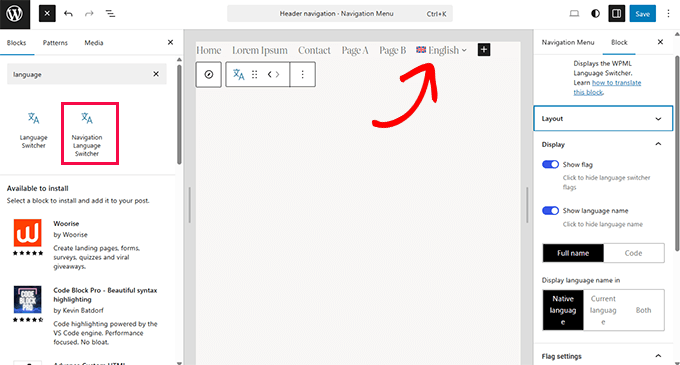Click 'Display language name in' label
Image resolution: width=680 pixels, height=365 pixels.
pos(581,280)
